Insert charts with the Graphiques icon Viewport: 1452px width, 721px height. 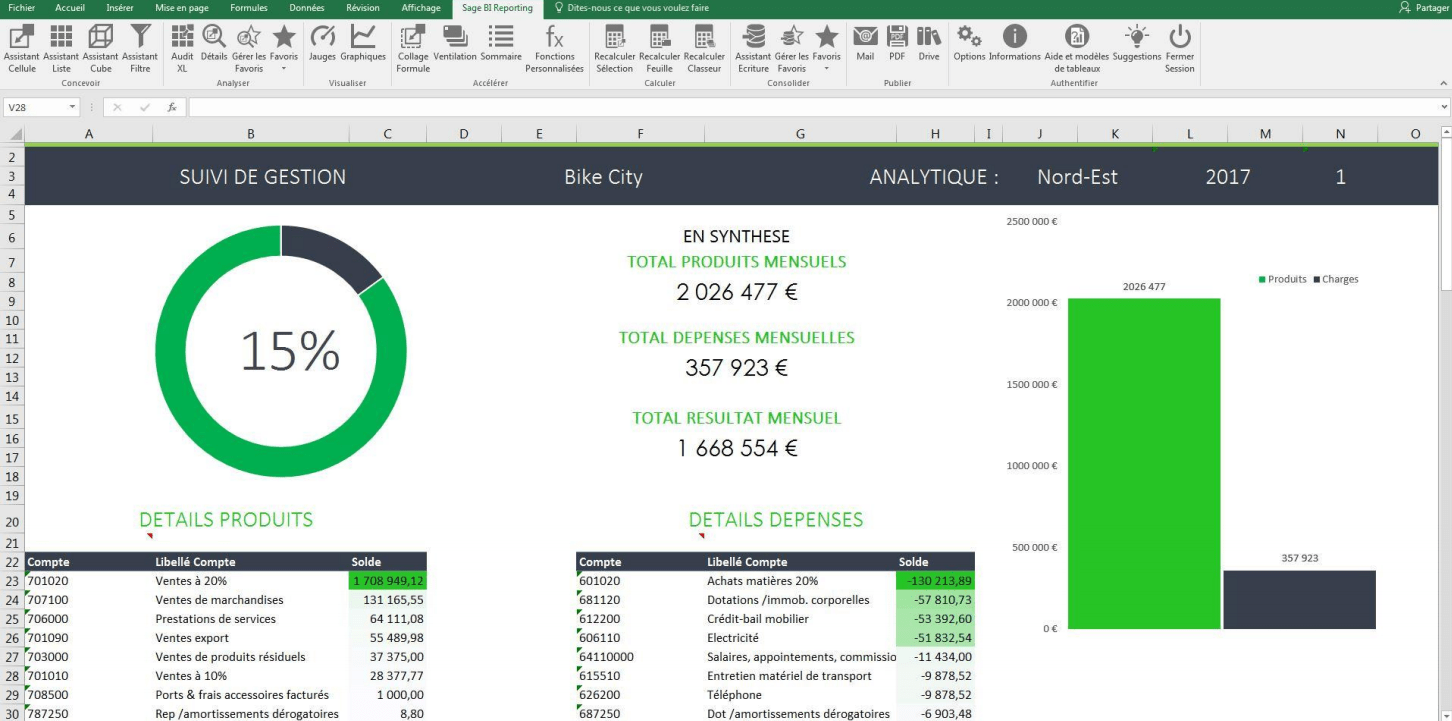click(363, 43)
